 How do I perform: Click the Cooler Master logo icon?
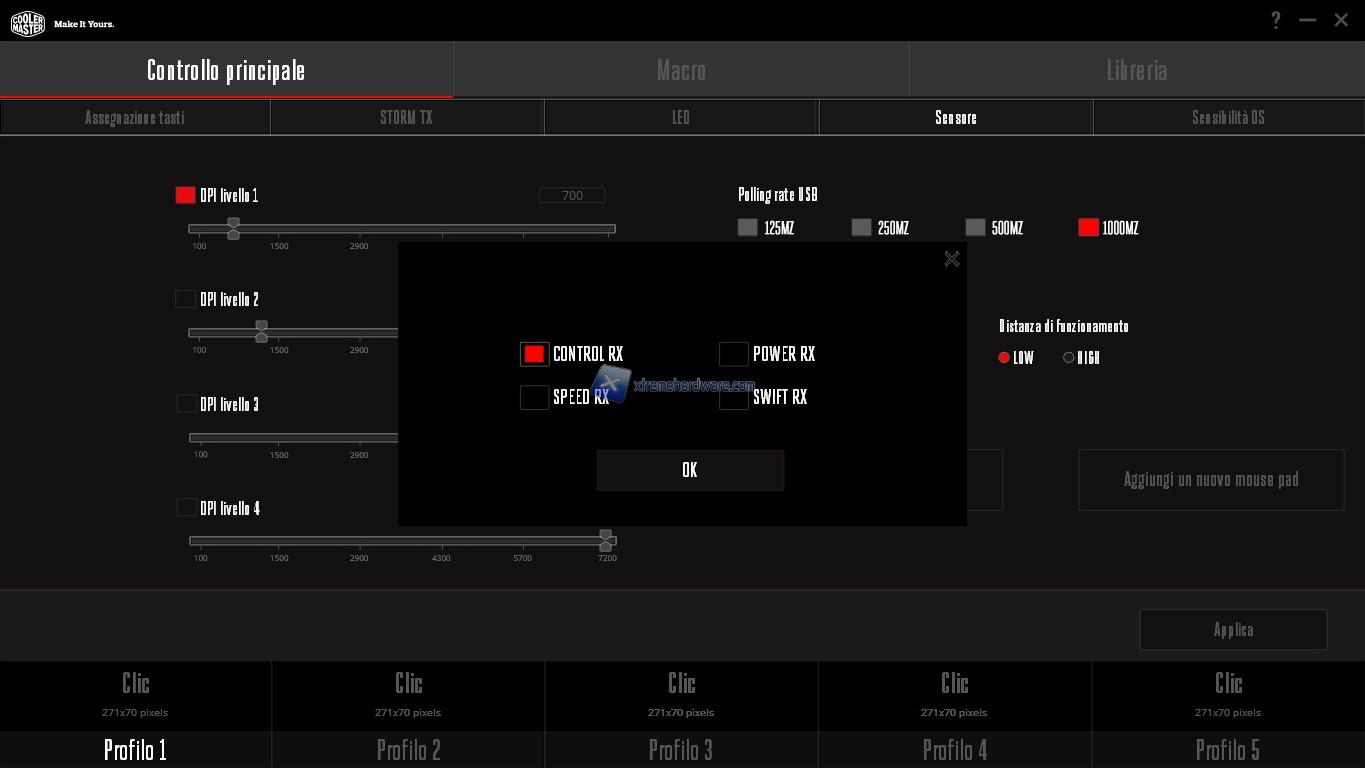[27, 22]
